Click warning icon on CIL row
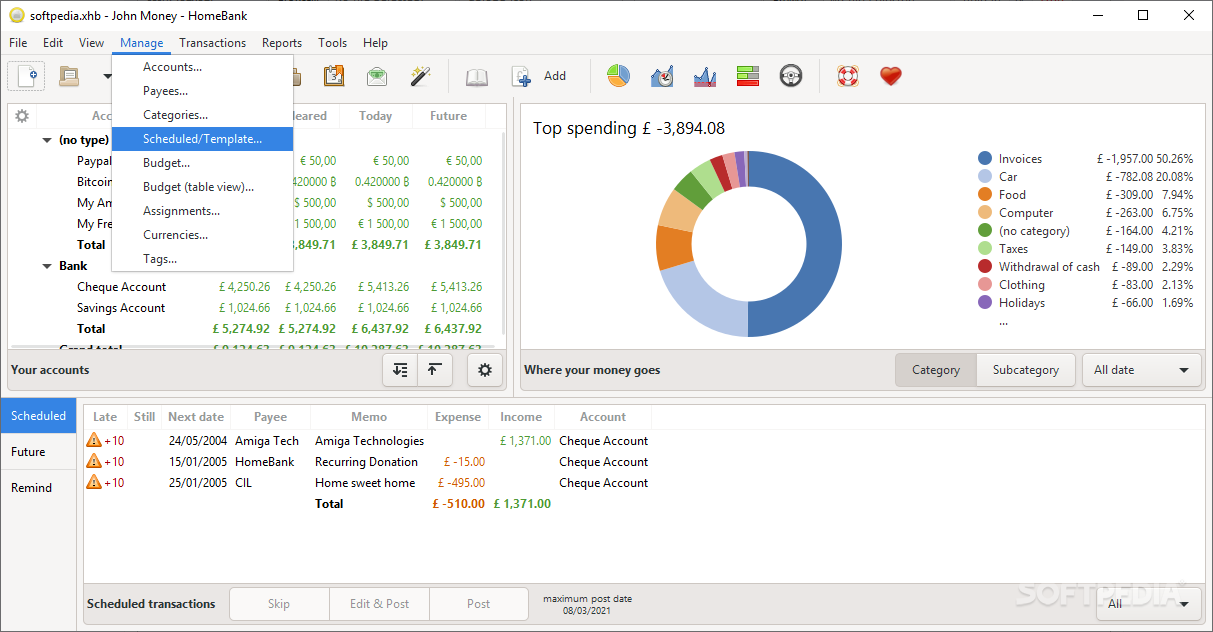The image size is (1213, 632). tap(94, 482)
